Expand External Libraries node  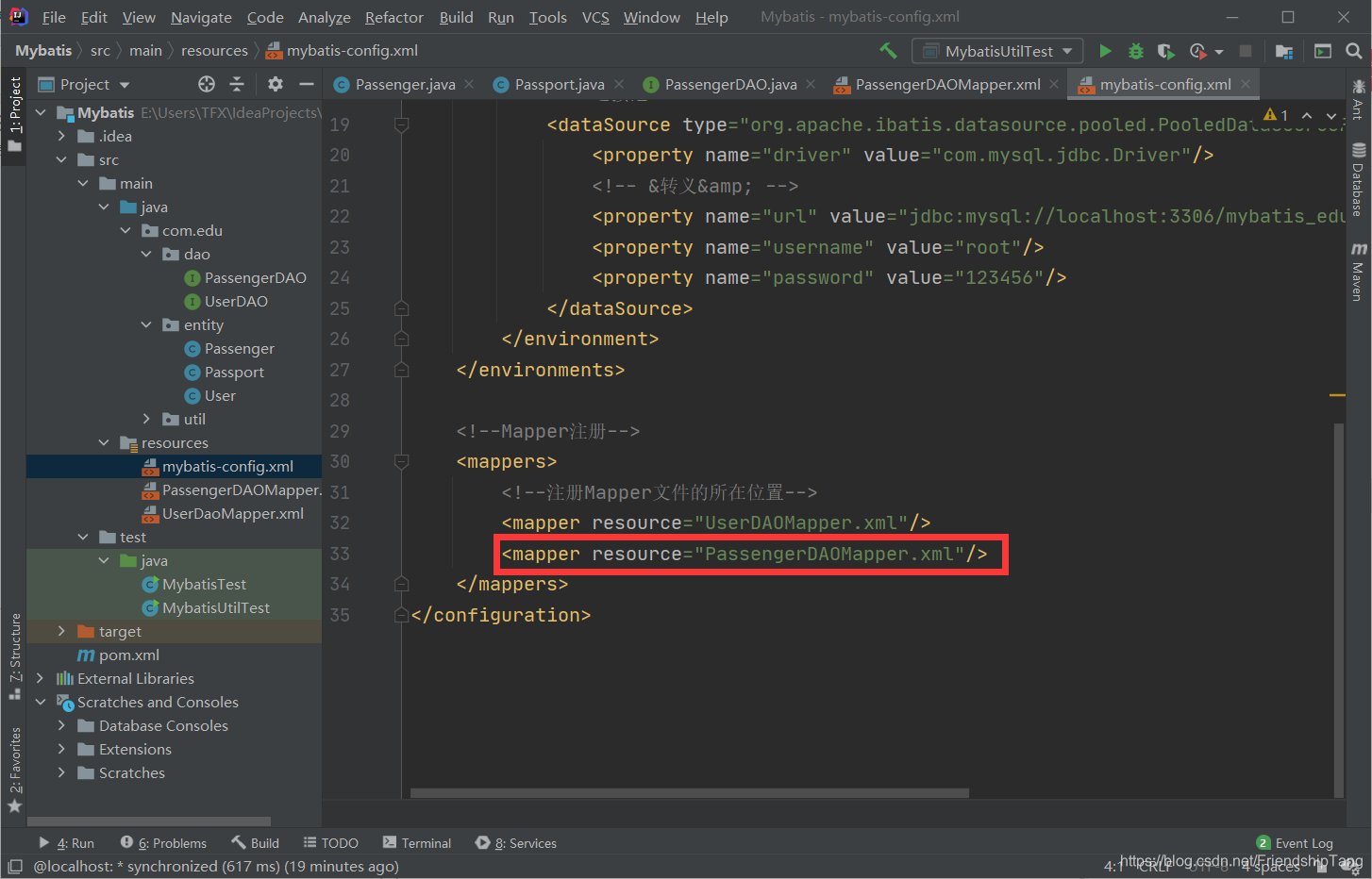point(40,678)
